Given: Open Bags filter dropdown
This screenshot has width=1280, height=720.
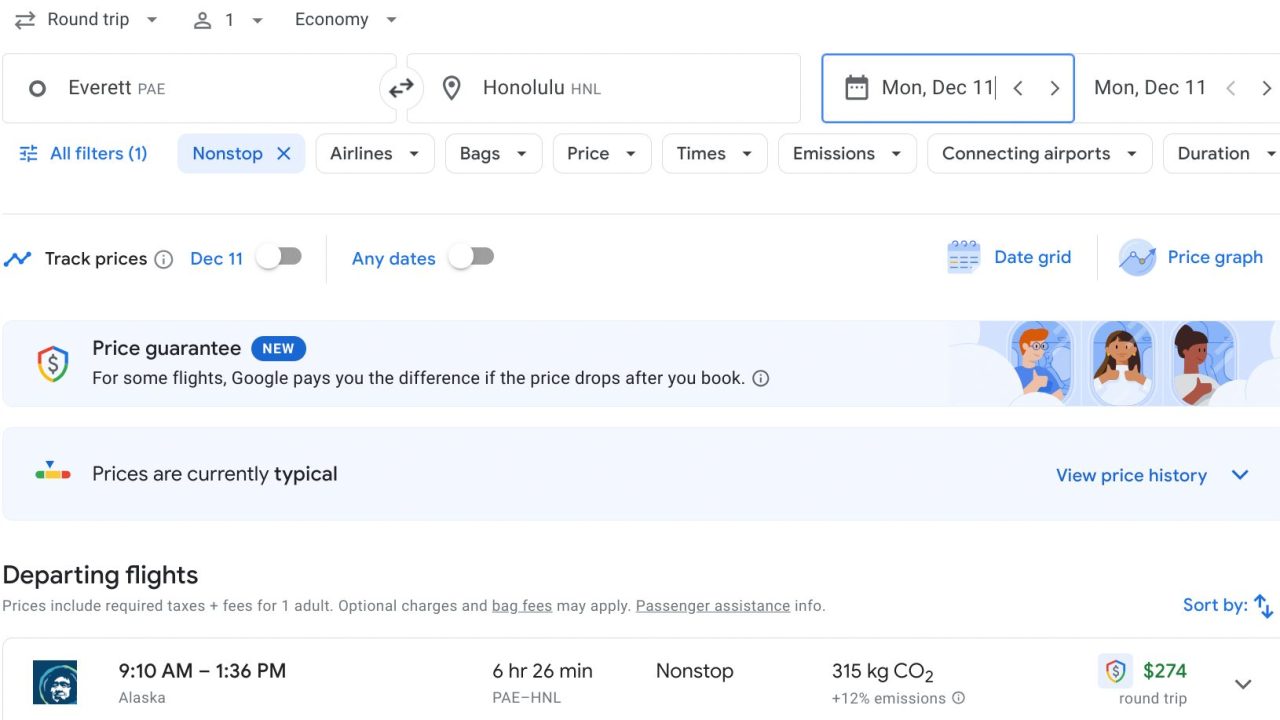Looking at the screenshot, I should (x=494, y=153).
